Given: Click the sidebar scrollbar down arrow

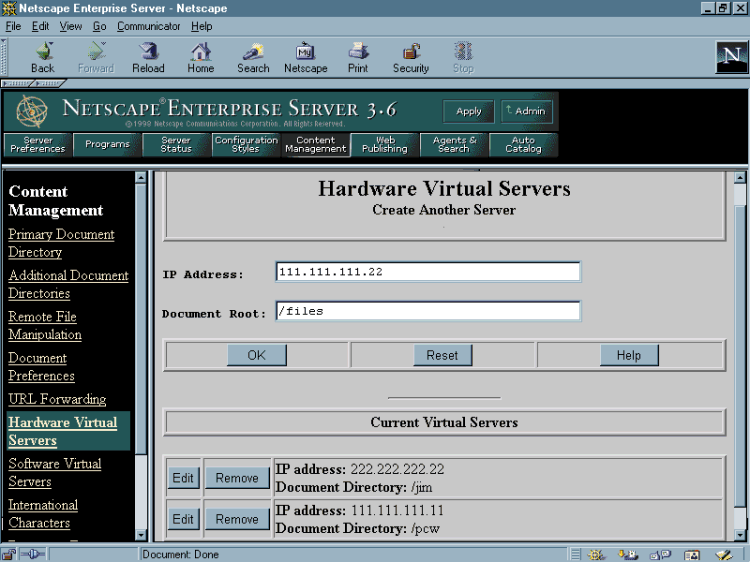Looking at the screenshot, I should coord(141,535).
